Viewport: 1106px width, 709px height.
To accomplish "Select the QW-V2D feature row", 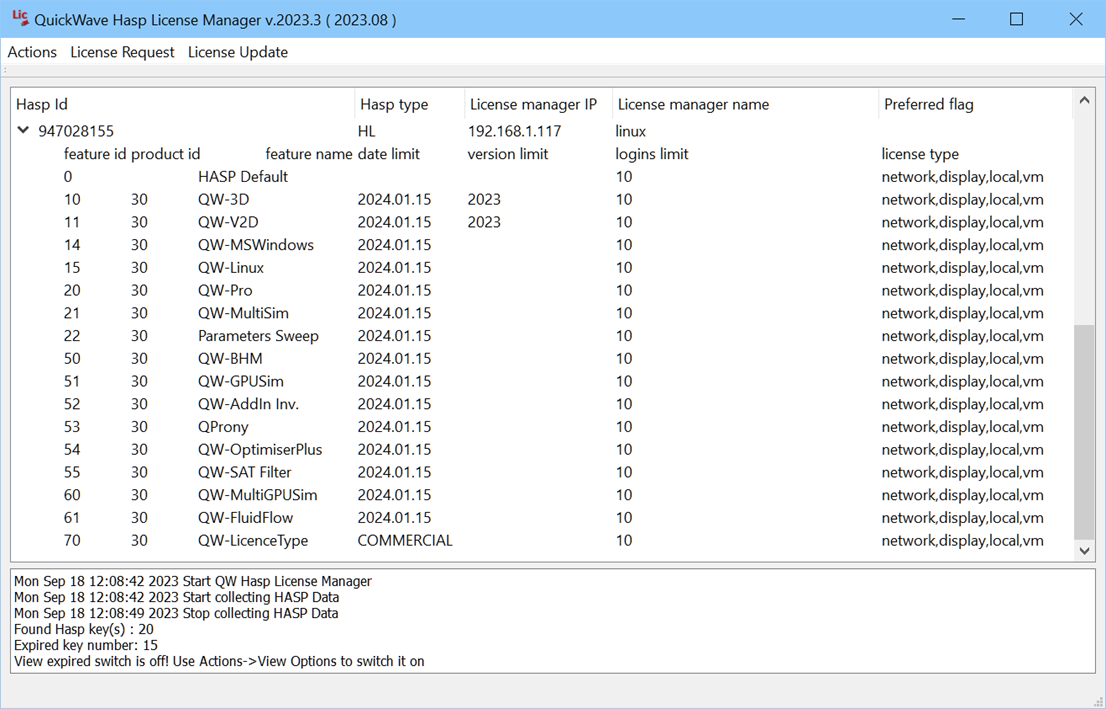I will [542, 222].
